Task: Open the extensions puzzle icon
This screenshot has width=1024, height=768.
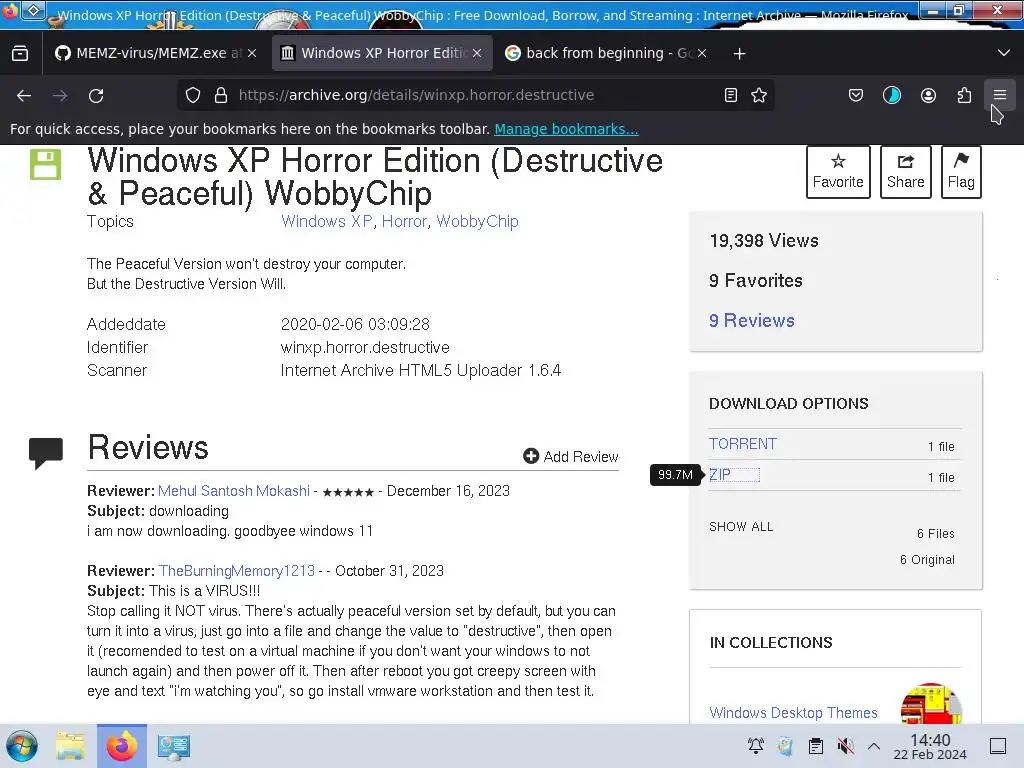Action: coord(964,95)
